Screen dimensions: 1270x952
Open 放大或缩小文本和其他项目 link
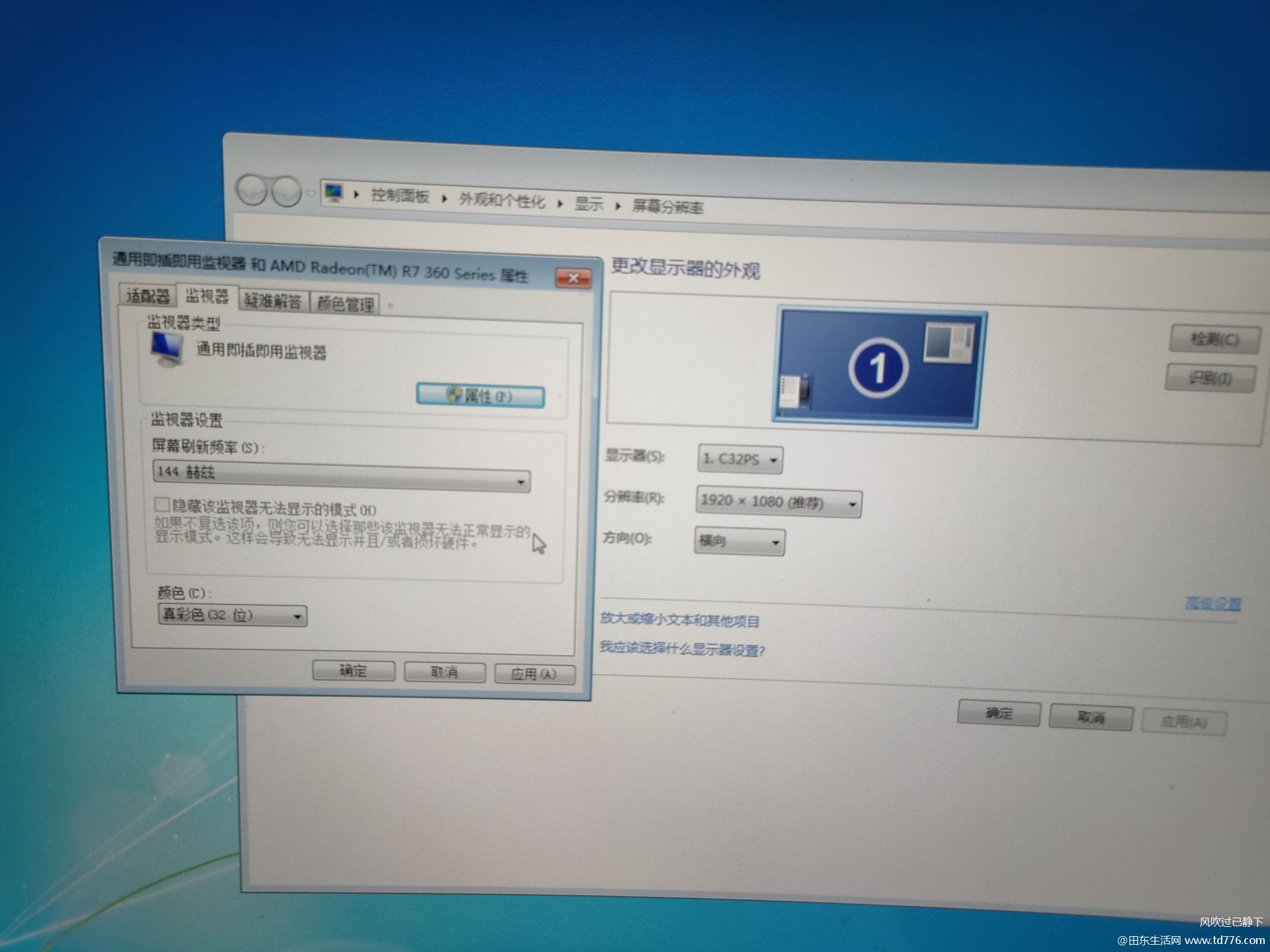[680, 620]
